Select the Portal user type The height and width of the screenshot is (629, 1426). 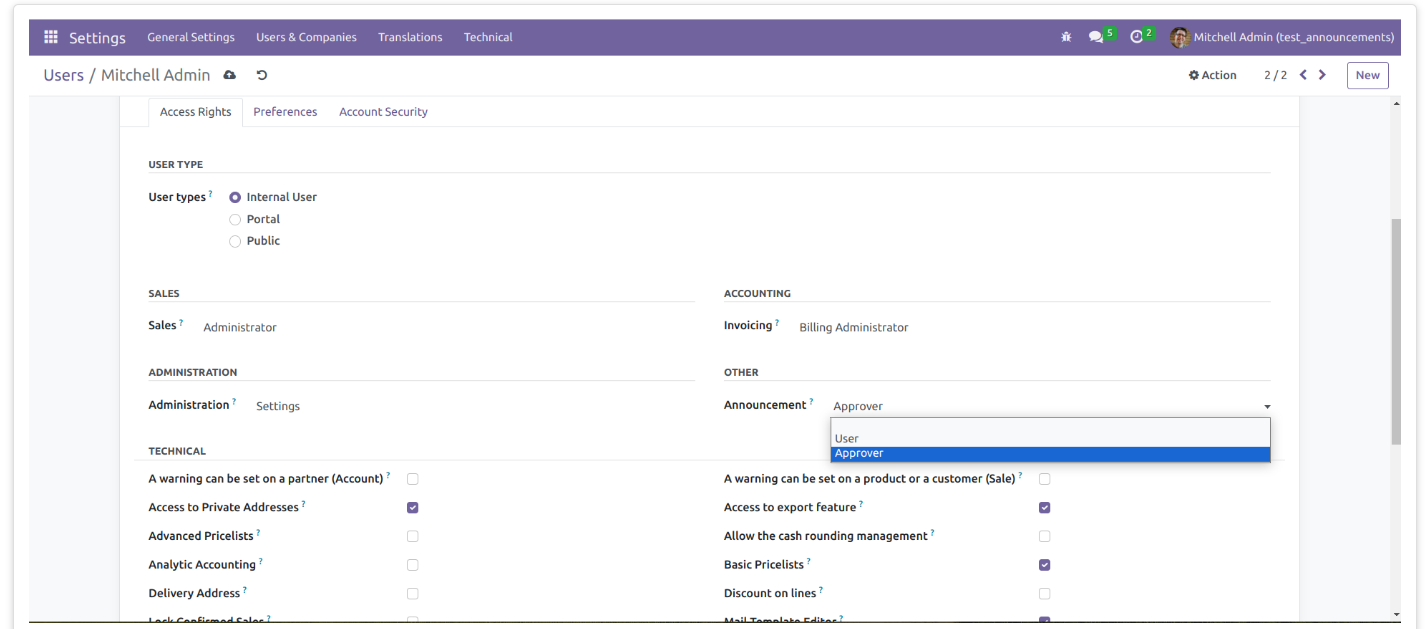pyautogui.click(x=235, y=219)
